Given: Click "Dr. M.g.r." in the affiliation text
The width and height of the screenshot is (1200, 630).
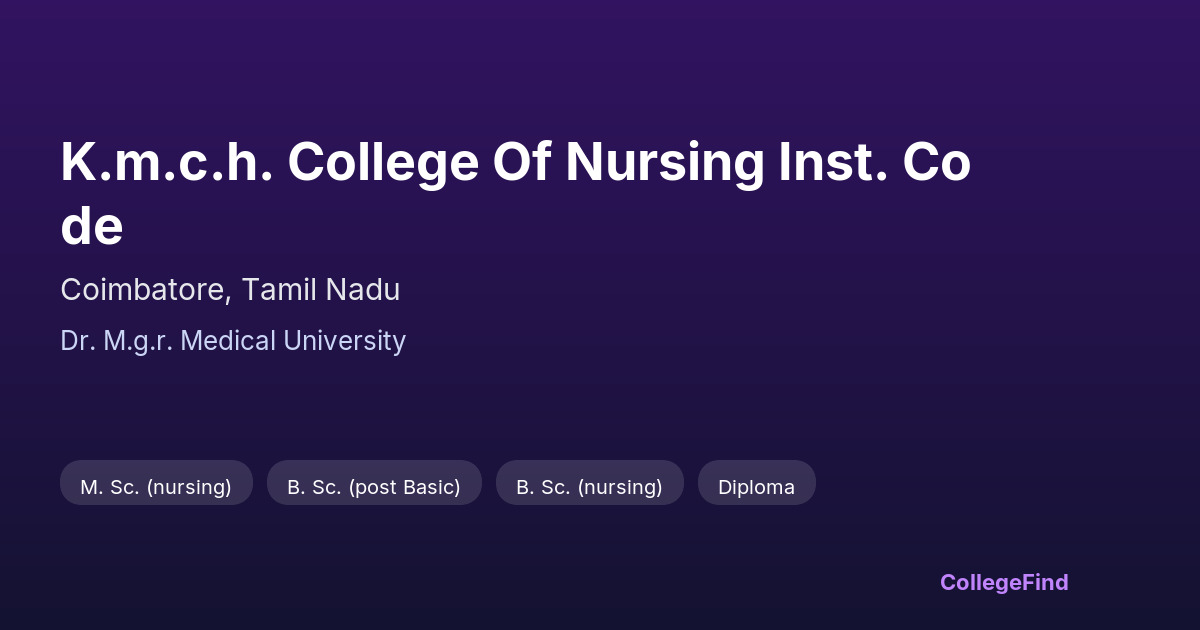Looking at the screenshot, I should [117, 341].
